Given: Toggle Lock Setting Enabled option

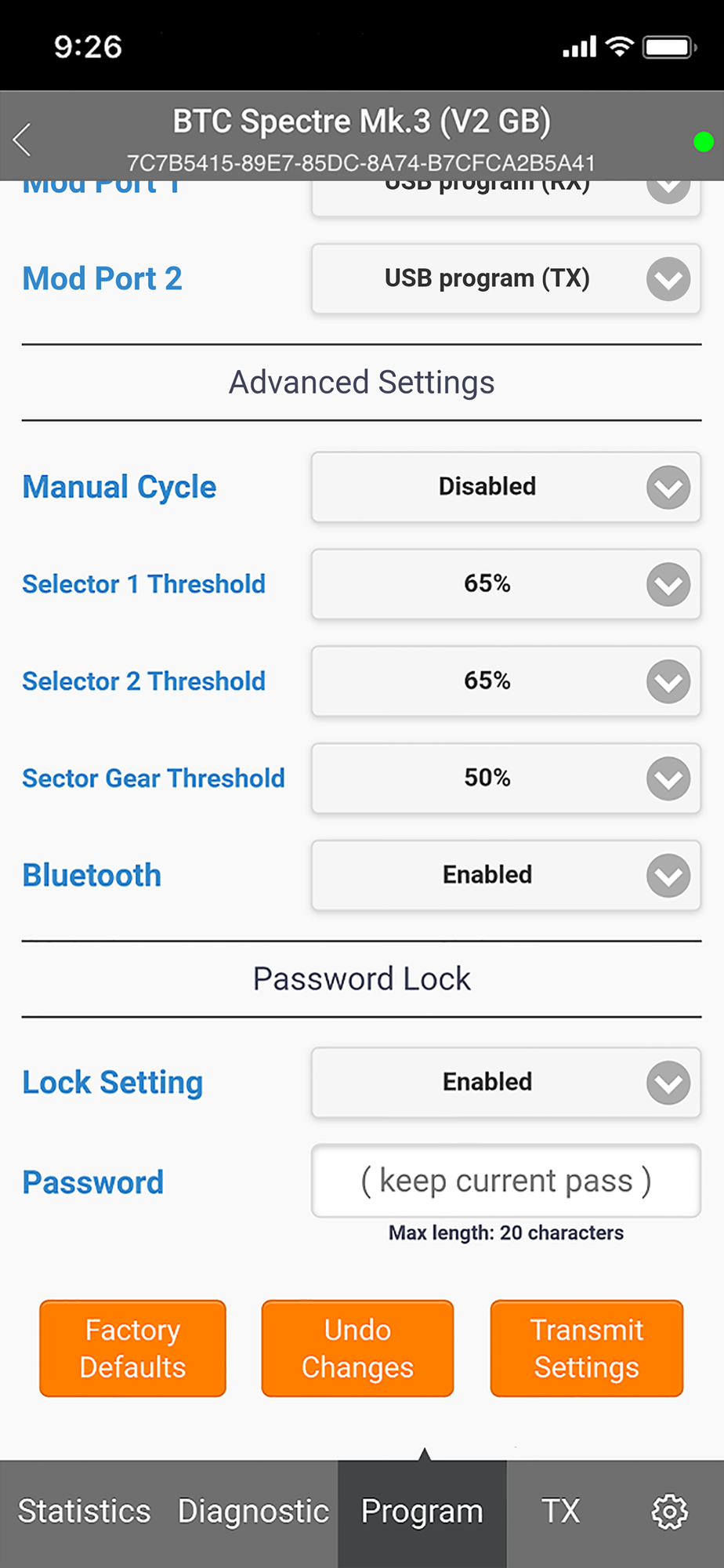Looking at the screenshot, I should coord(506,1083).
